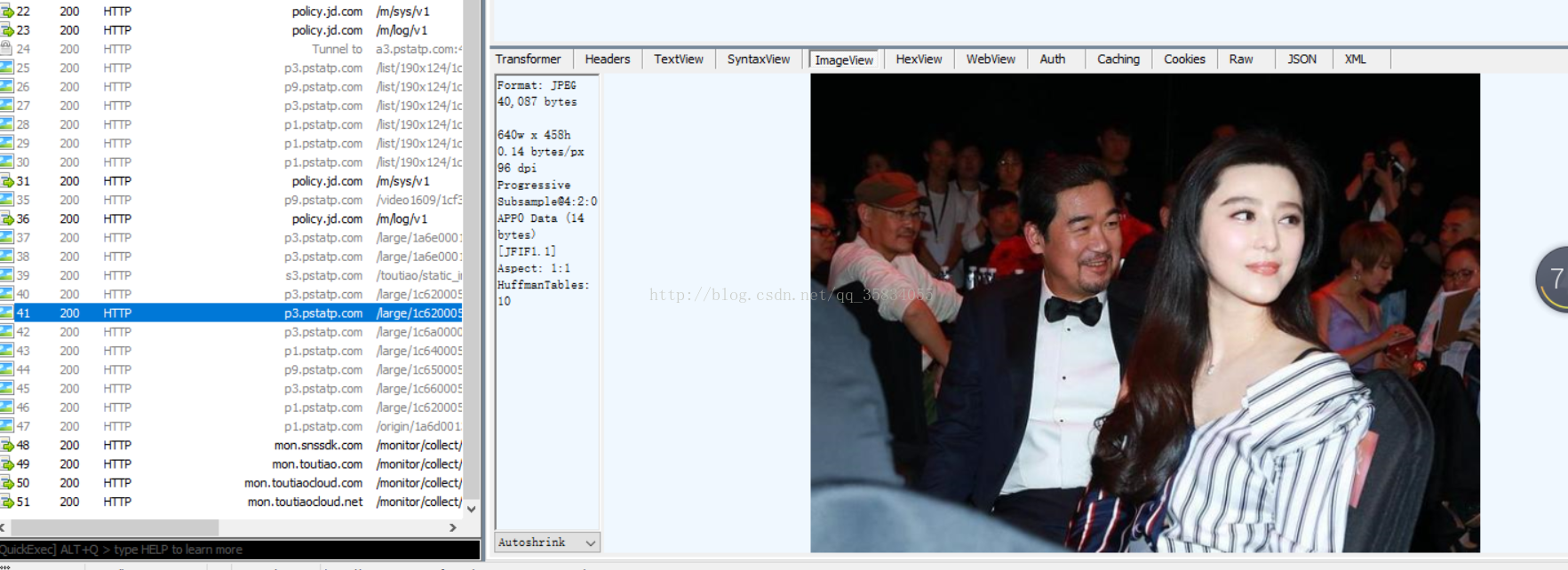
Task: Click the image icon of session 27
Action: (x=7, y=106)
